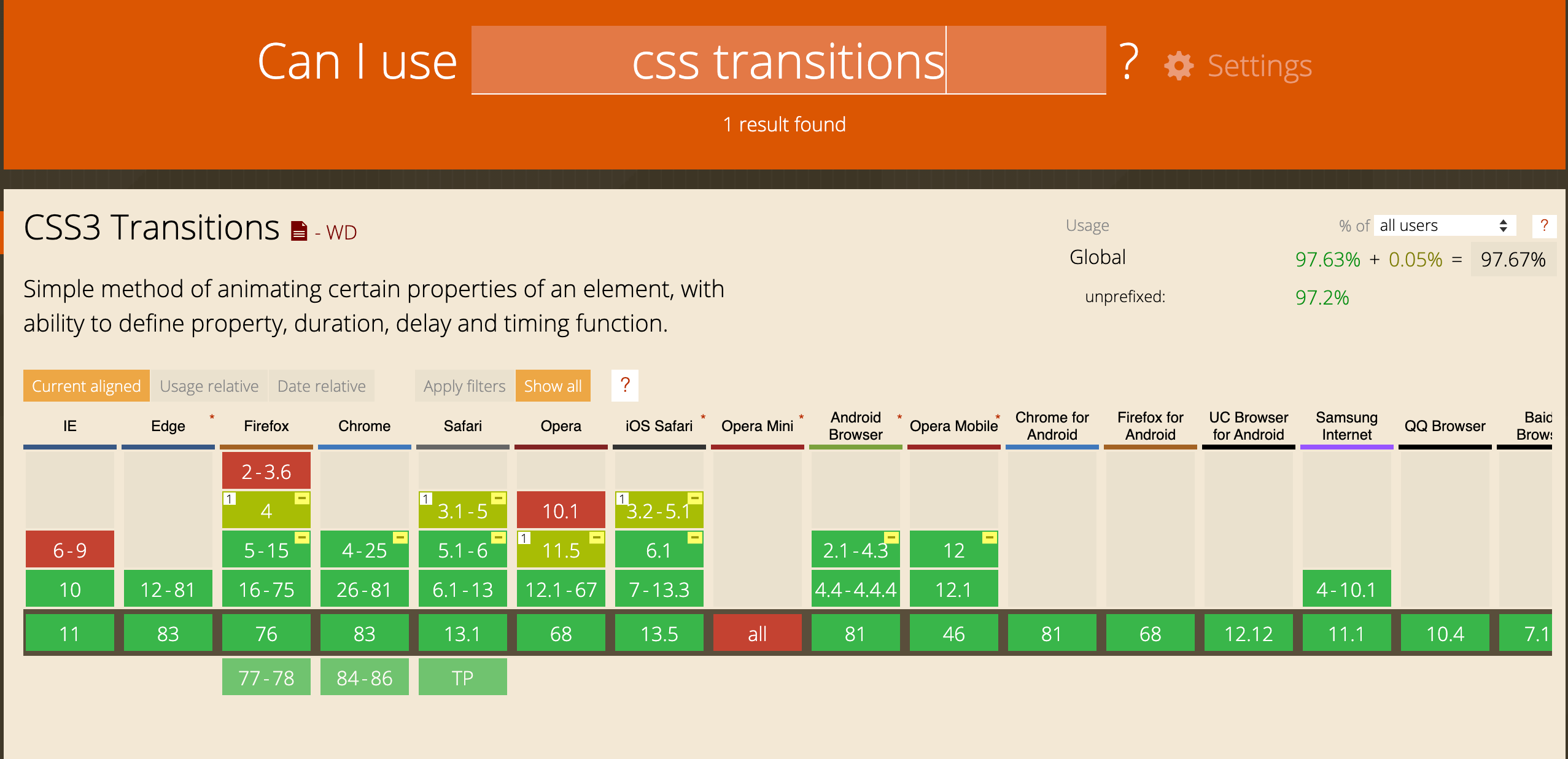Expand the Chrome 84-86 future versions cell
1568x759 pixels.
tap(364, 677)
